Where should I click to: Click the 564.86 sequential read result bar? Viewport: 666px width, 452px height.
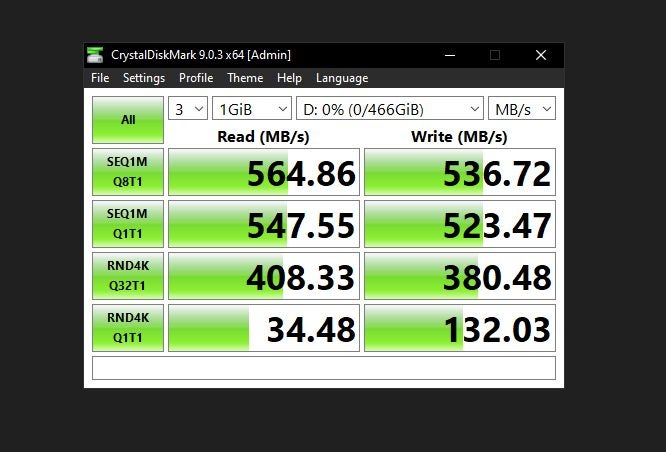[x=264, y=172]
